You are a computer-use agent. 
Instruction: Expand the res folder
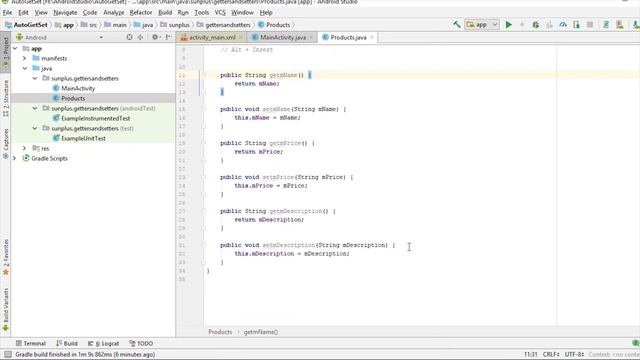tap(24, 149)
